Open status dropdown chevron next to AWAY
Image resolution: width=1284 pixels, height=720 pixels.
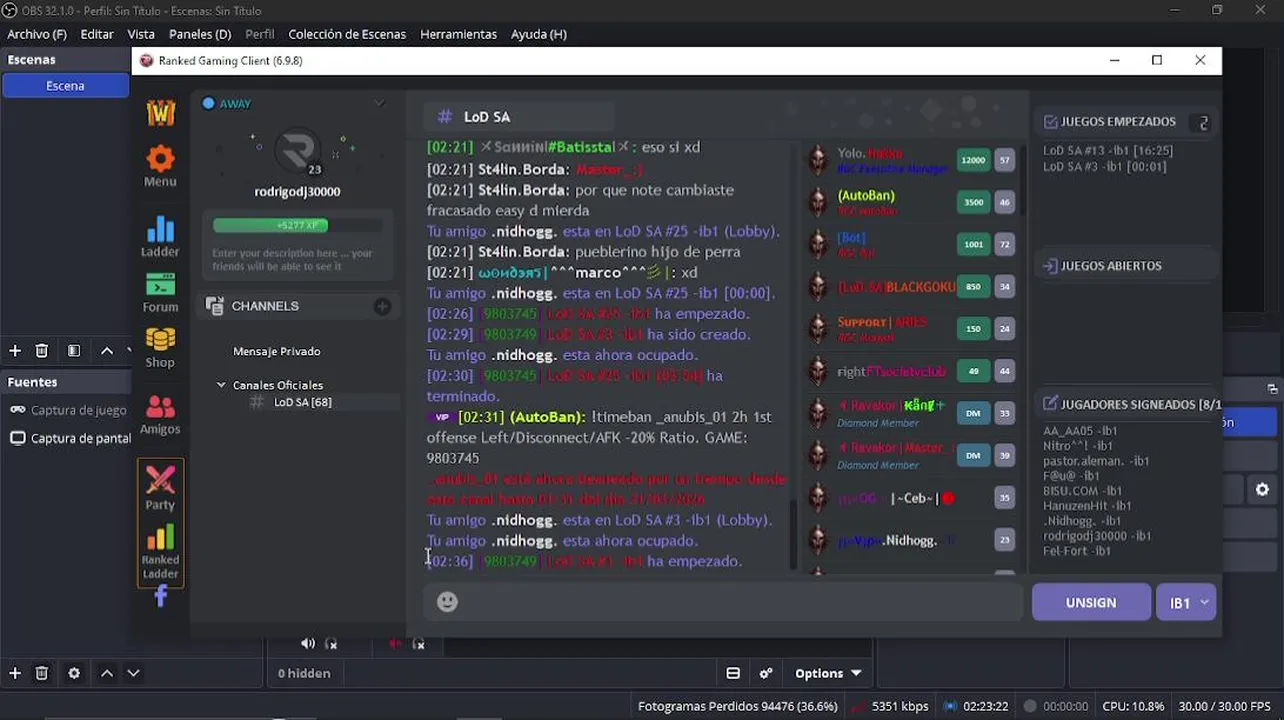[x=379, y=103]
